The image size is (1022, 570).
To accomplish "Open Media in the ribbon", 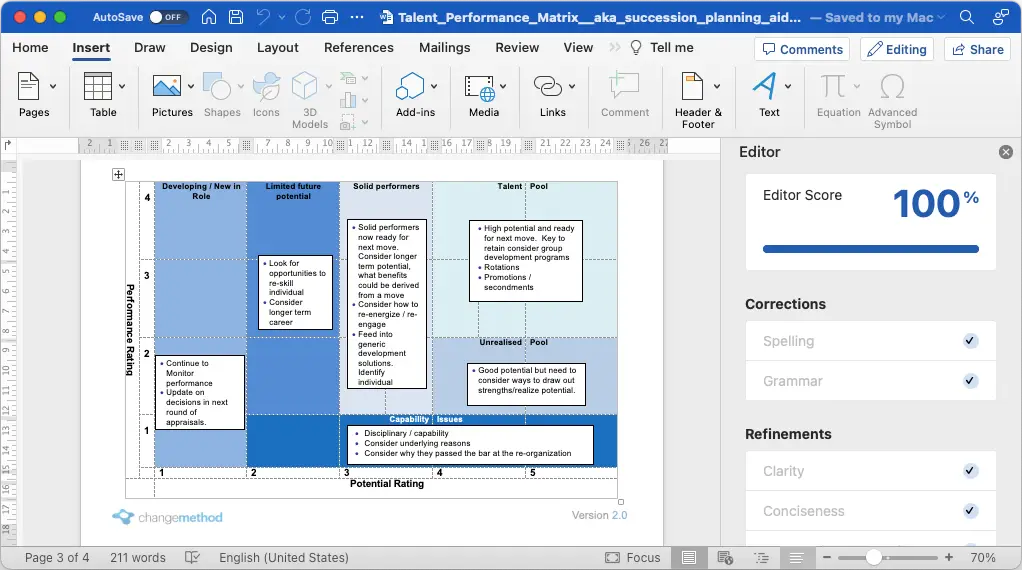I will pyautogui.click(x=480, y=88).
